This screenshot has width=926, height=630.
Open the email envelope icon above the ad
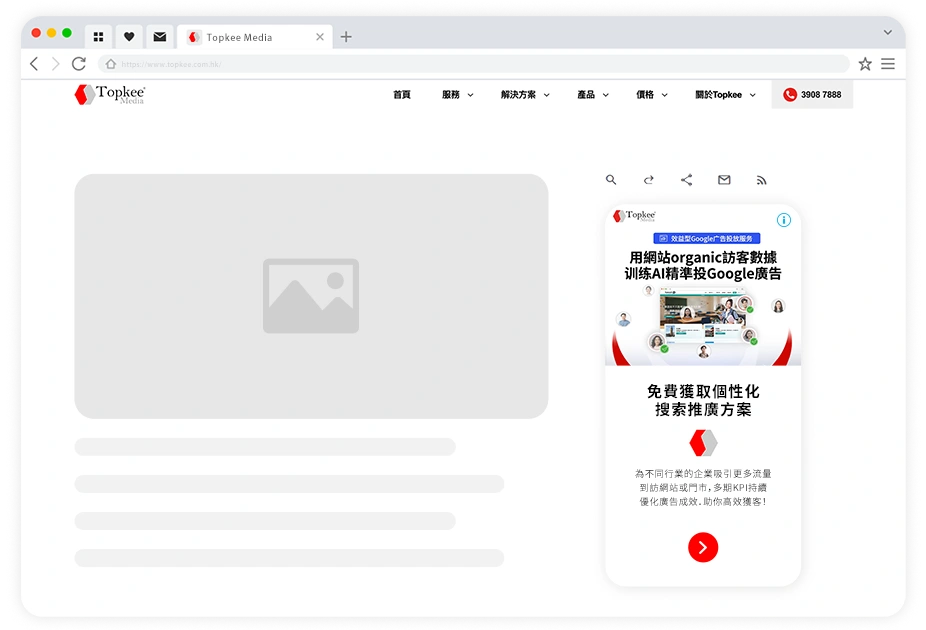pyautogui.click(x=724, y=180)
